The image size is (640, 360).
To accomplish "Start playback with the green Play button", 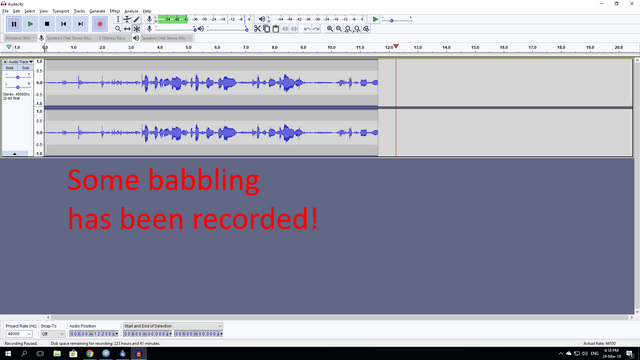I will coord(30,24).
